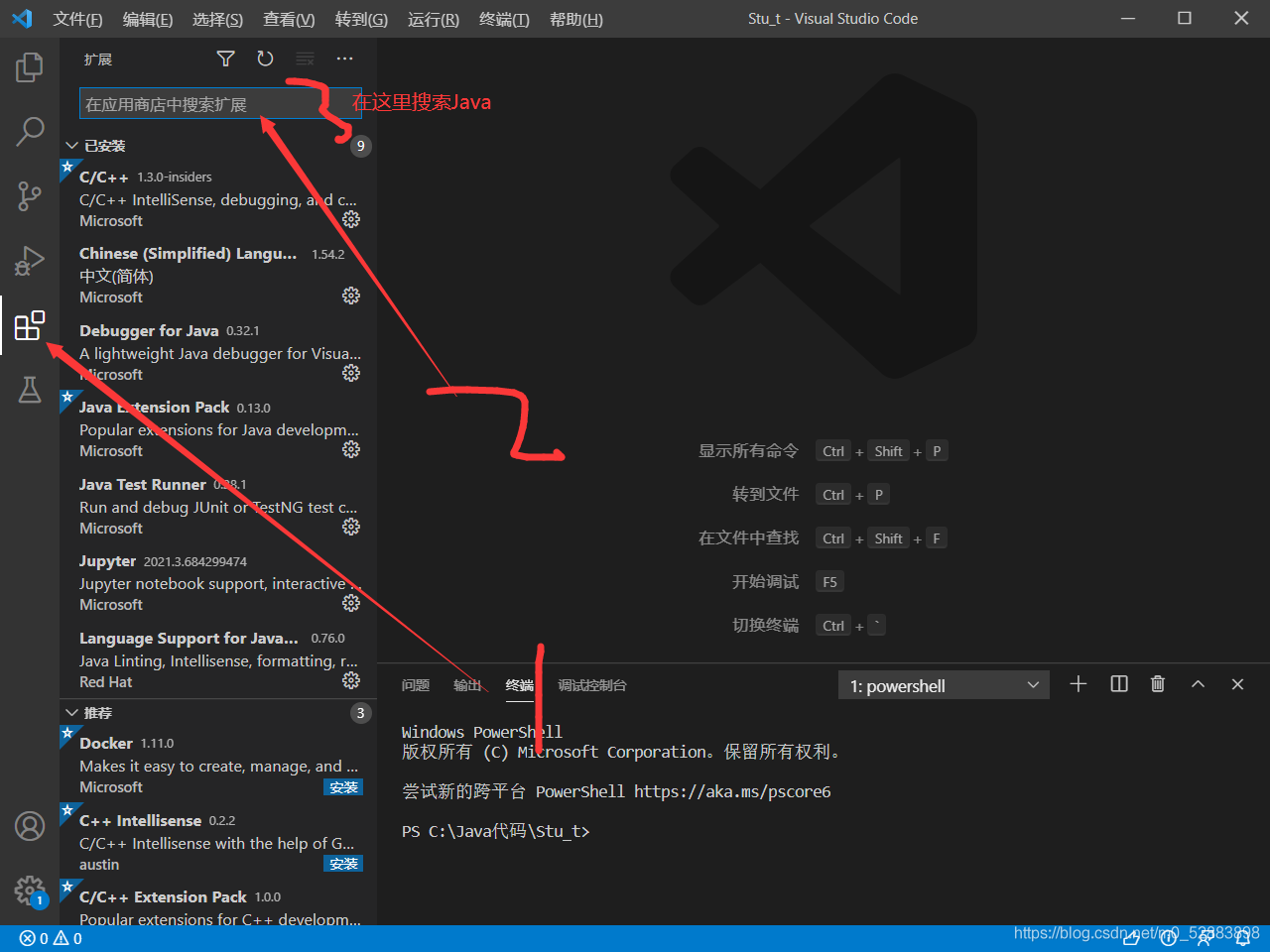The width and height of the screenshot is (1270, 952).
Task: Open manage gear for Java Extension Pack
Action: click(x=351, y=449)
